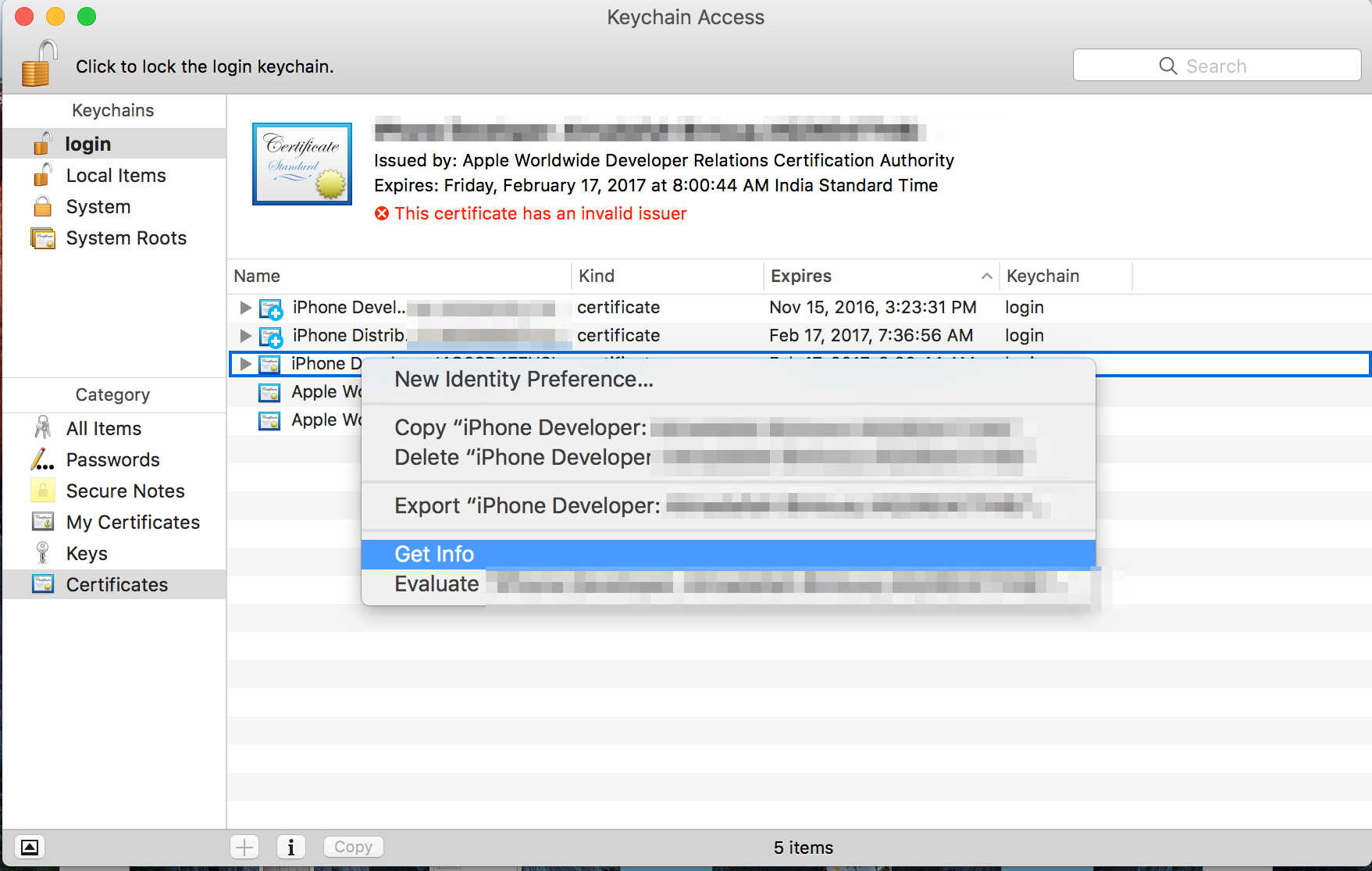
Task: Click the System Roots certificate folder icon
Action: click(x=43, y=237)
